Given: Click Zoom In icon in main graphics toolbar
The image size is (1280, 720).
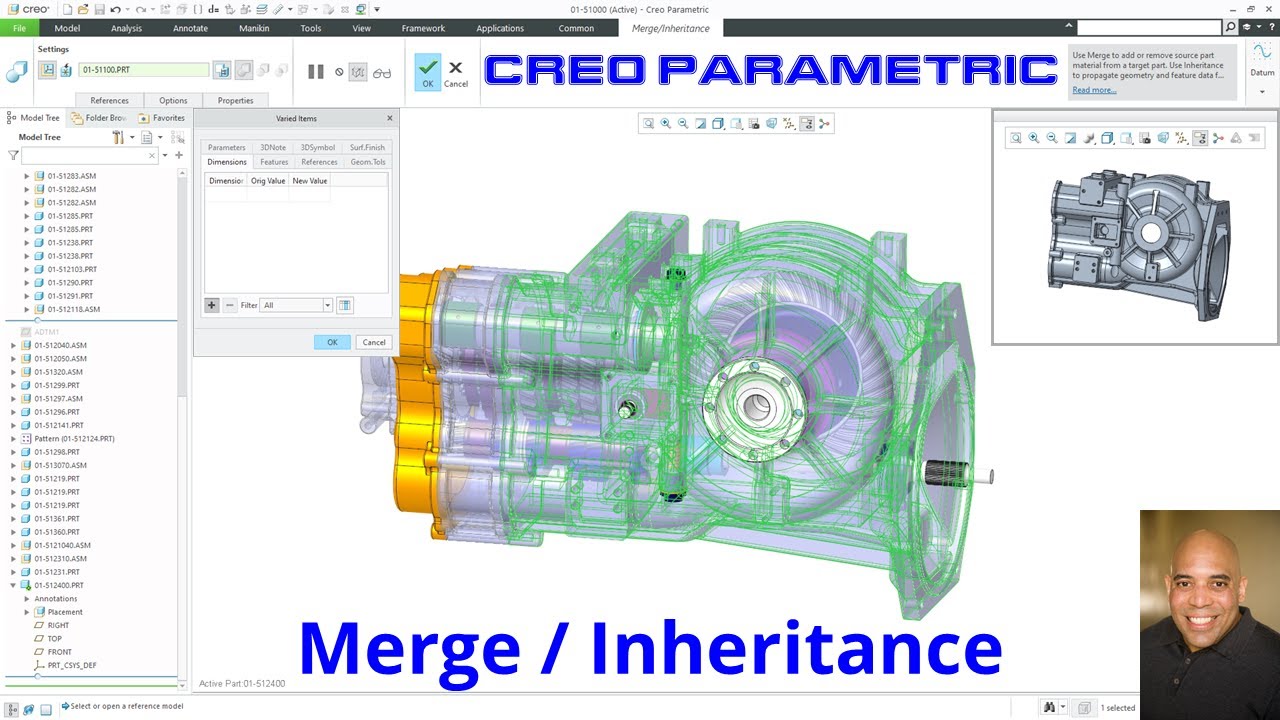Looking at the screenshot, I should tap(666, 123).
